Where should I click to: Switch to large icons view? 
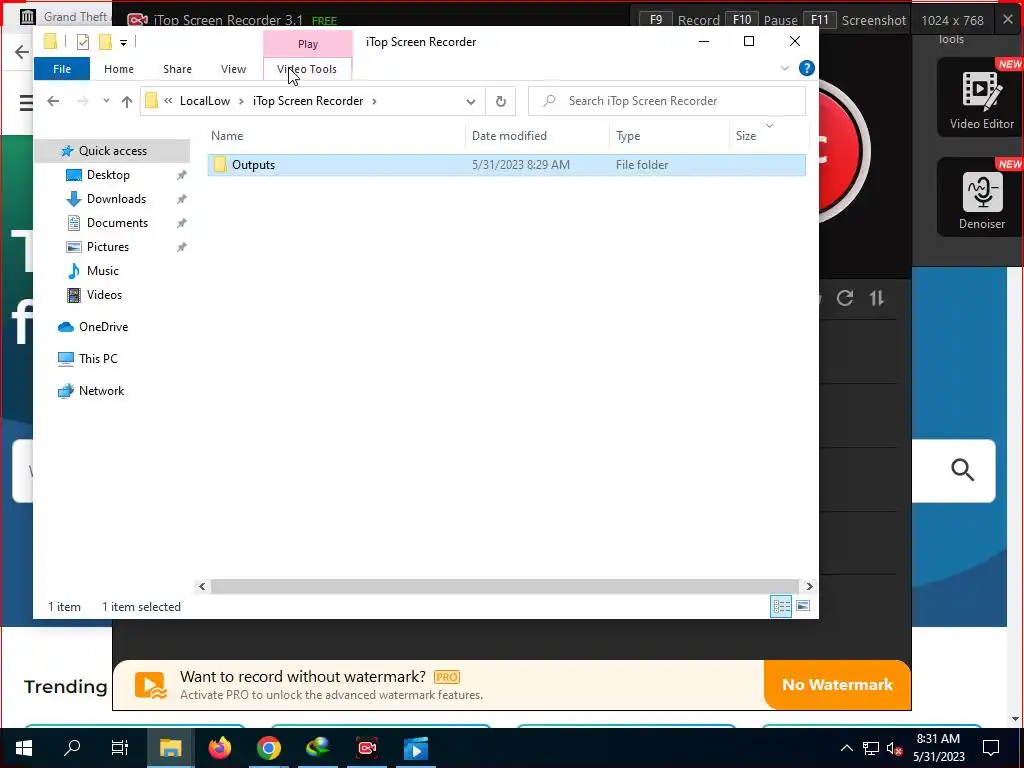pyautogui.click(x=803, y=606)
